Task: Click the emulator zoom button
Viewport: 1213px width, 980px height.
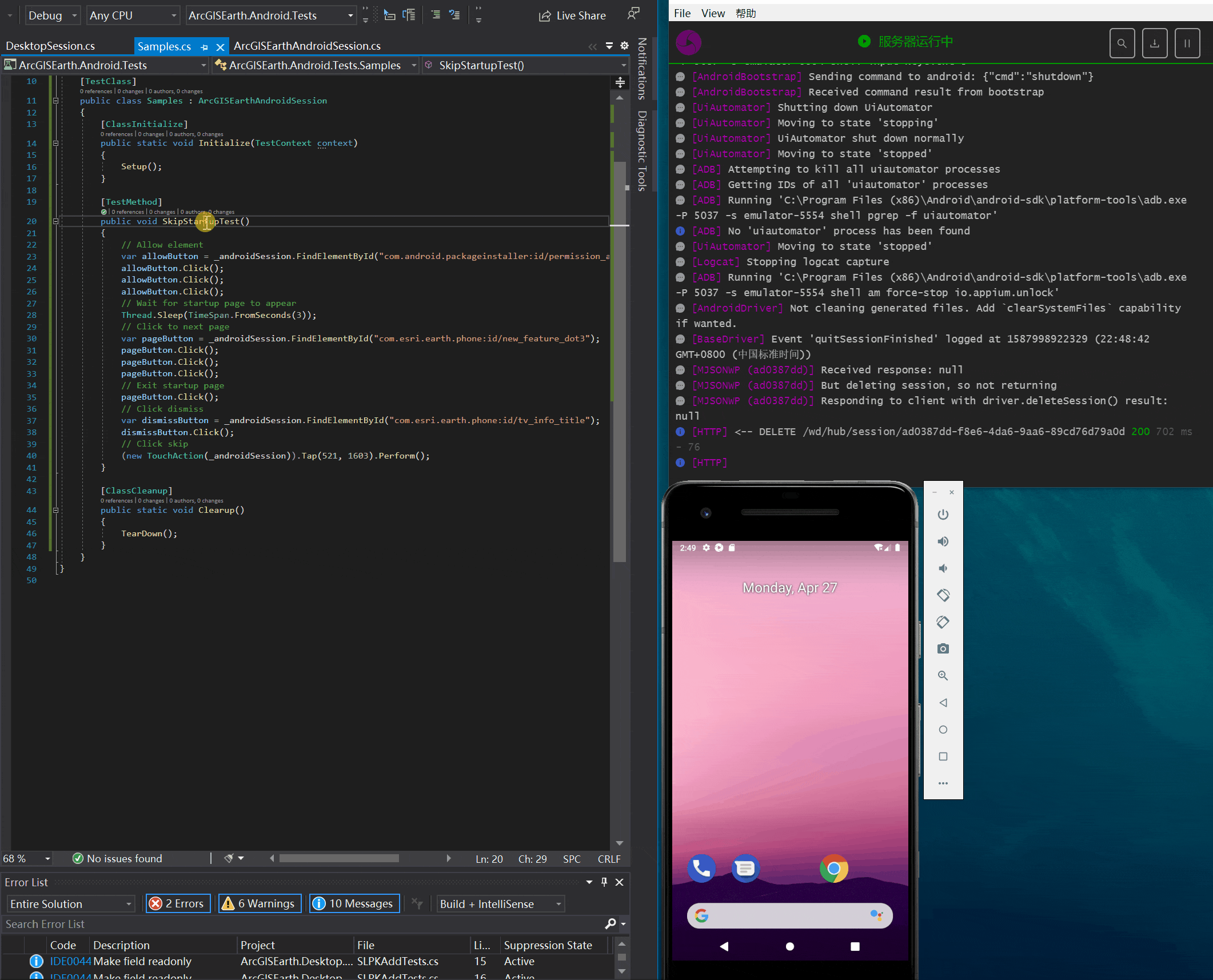Action: pyautogui.click(x=943, y=676)
